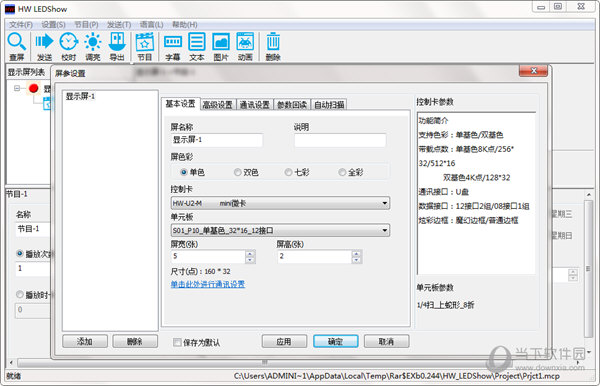Screen dimensions: 600x386
Task: Click the 屏宽 number field
Action: 208,256
